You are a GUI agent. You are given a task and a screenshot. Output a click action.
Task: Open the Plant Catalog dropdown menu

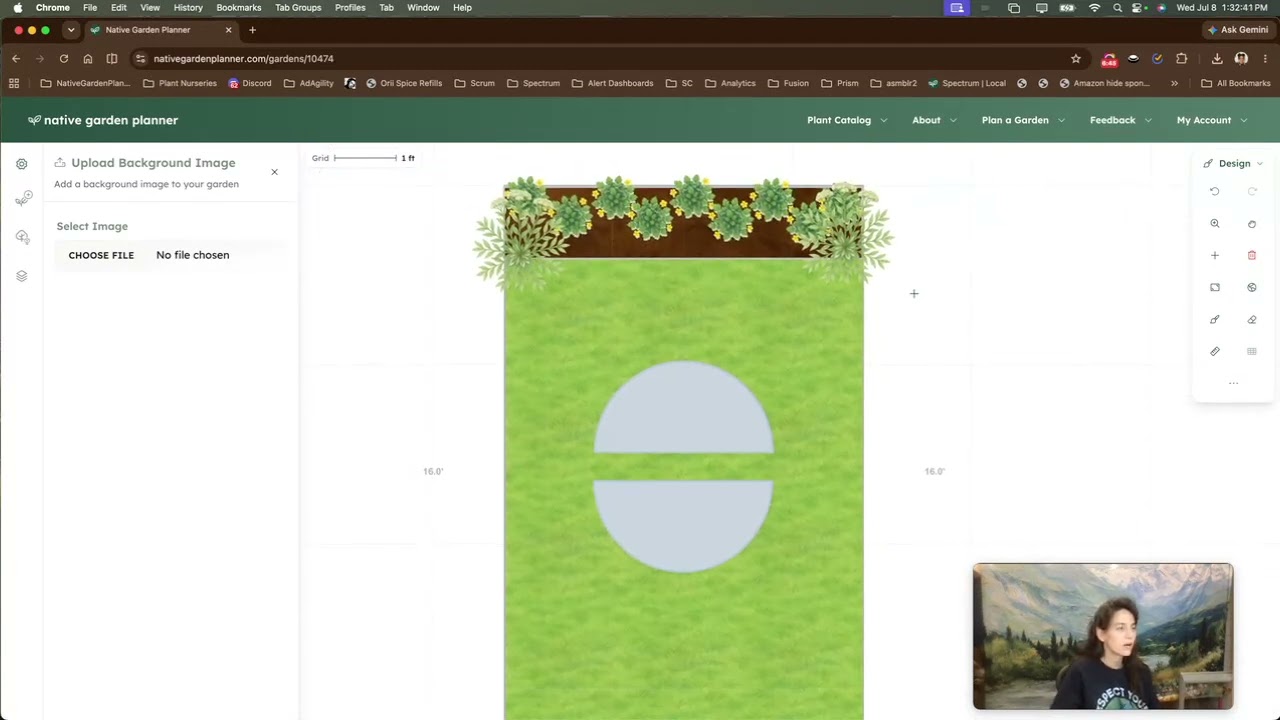pos(847,120)
